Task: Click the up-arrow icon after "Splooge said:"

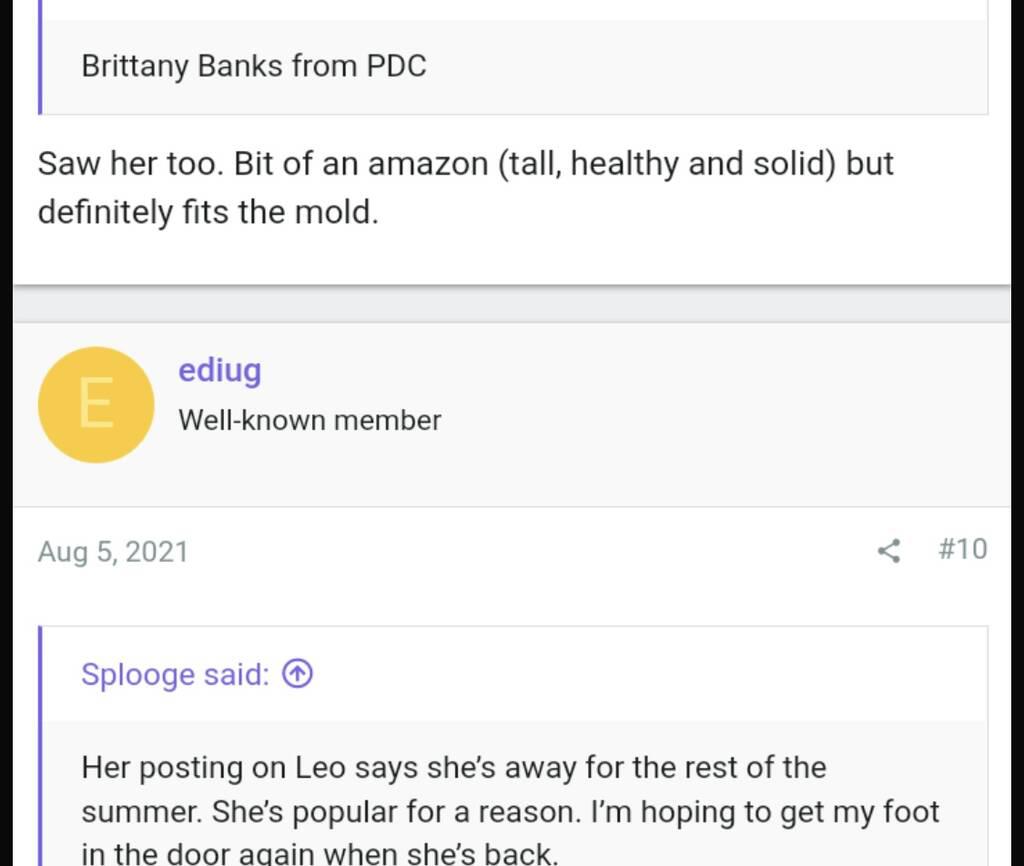Action: [298, 675]
